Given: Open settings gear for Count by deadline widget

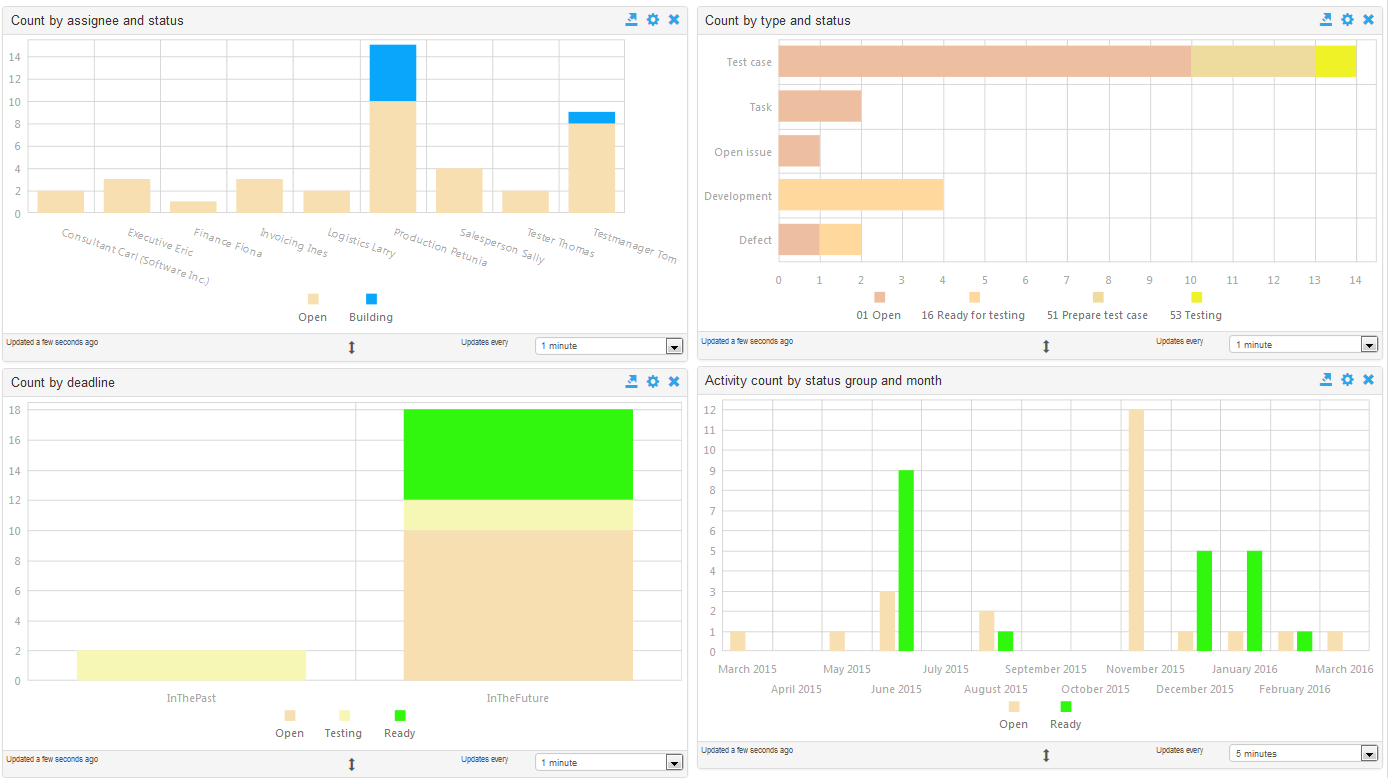Looking at the screenshot, I should point(653,382).
